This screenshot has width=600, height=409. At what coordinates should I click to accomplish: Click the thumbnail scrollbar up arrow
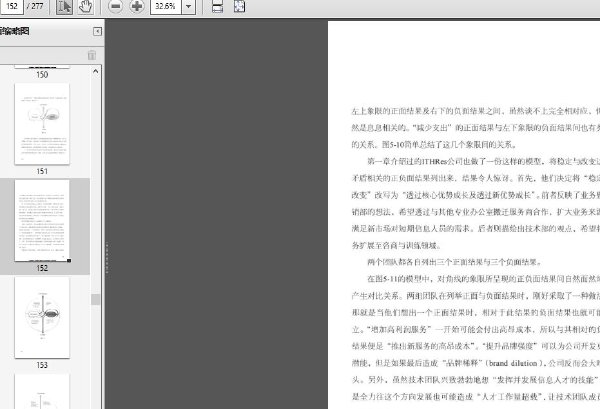click(96, 71)
